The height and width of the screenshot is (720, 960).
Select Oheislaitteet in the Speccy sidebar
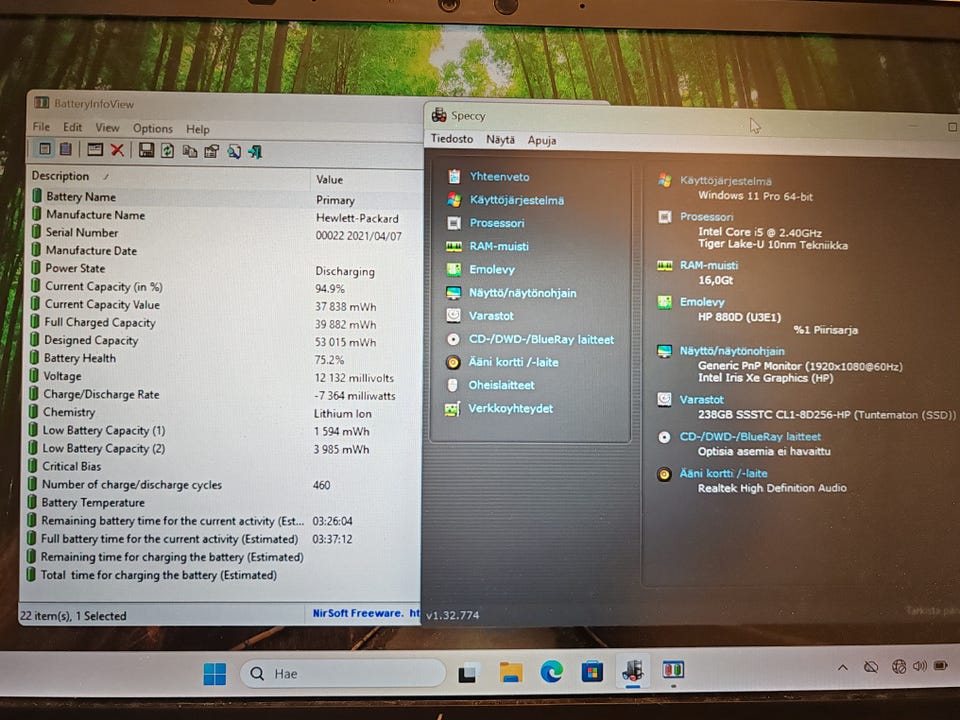coord(501,385)
